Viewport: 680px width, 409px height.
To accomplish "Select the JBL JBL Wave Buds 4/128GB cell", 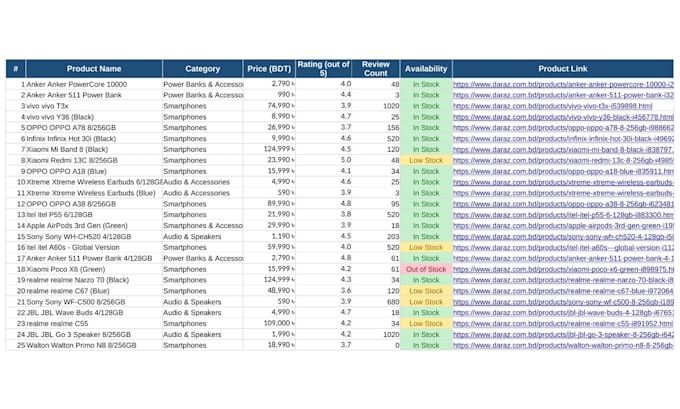I will tap(94, 313).
